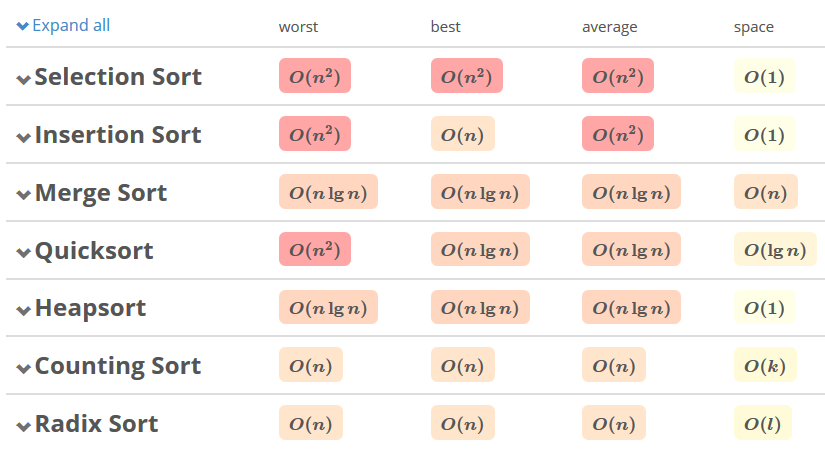Click the Radix Sort chevron icon
Image resolution: width=825 pixels, height=460 pixels.
[x=24, y=426]
